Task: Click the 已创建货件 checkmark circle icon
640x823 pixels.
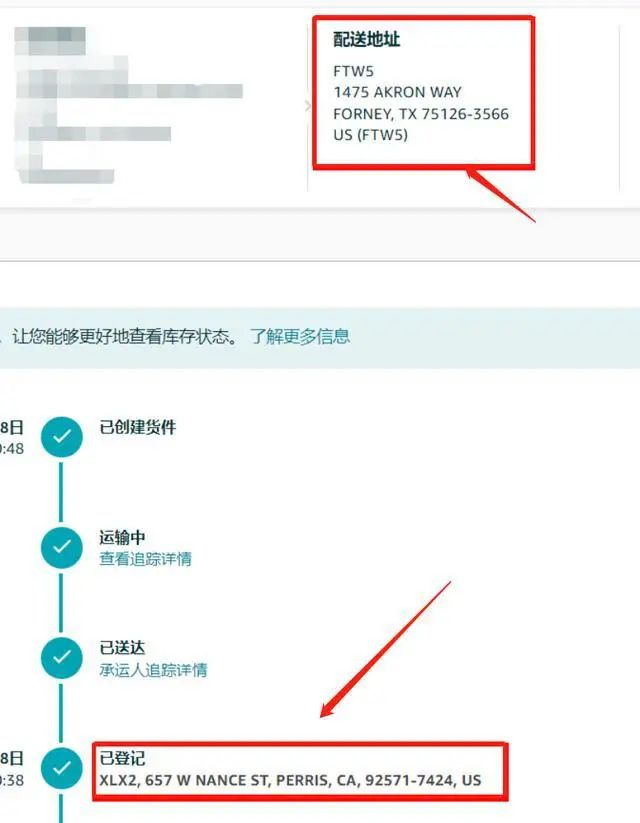Action: (x=62, y=437)
